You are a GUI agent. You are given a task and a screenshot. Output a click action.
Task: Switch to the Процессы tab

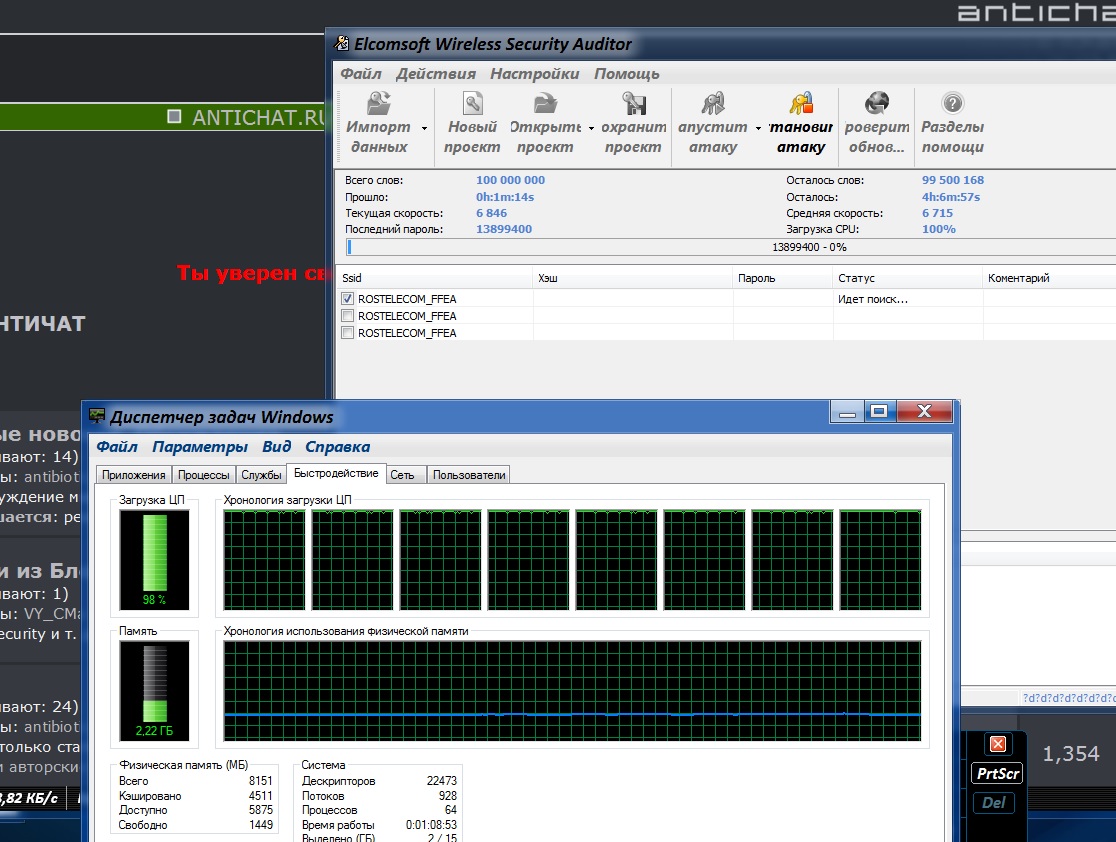coord(204,475)
